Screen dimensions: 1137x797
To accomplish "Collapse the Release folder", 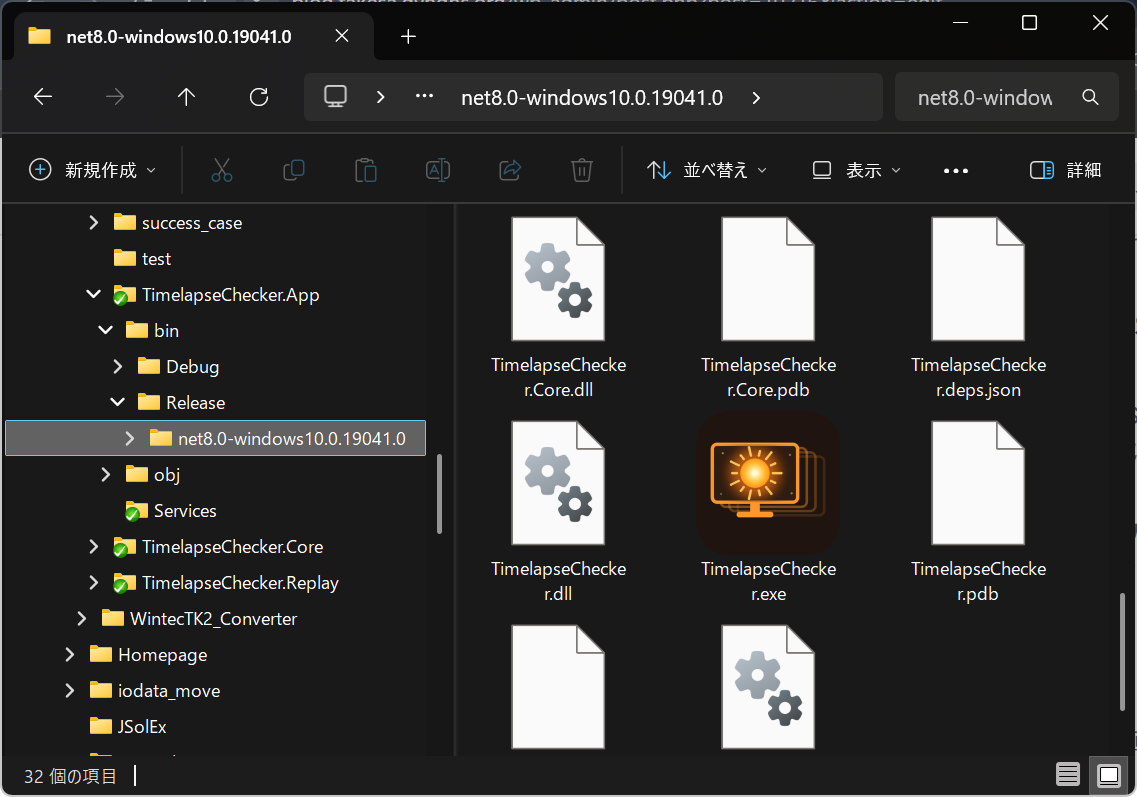I will click(x=117, y=402).
